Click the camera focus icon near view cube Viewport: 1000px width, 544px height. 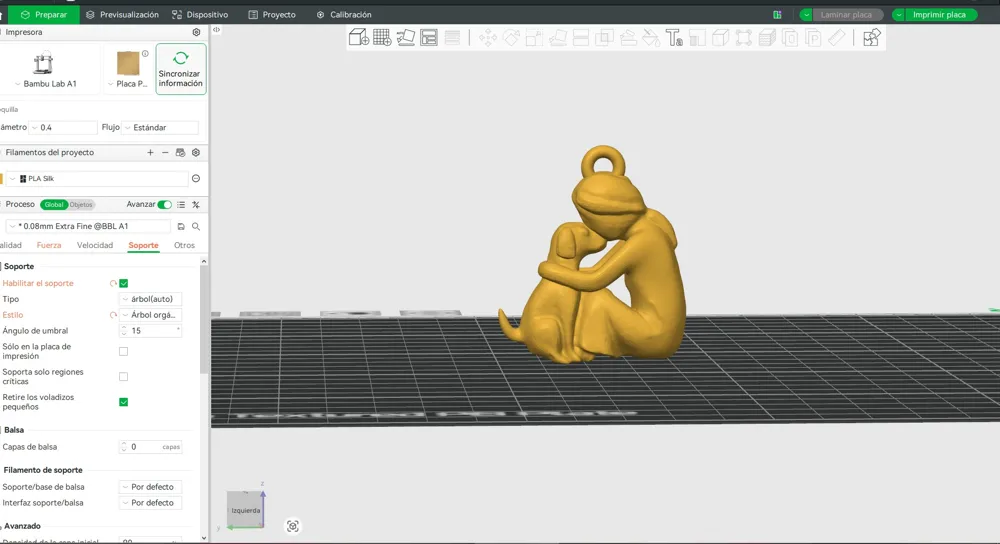pos(293,526)
